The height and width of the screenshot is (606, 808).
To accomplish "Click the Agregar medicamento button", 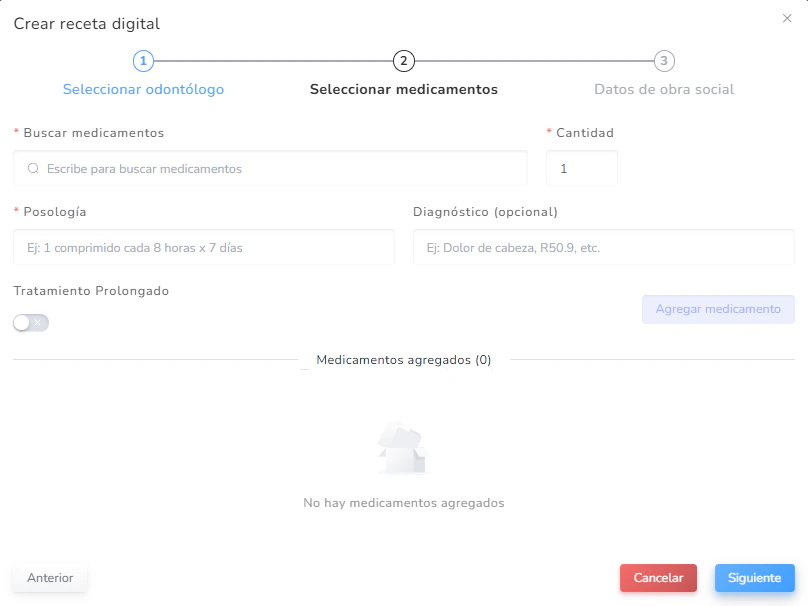I will click(x=718, y=309).
